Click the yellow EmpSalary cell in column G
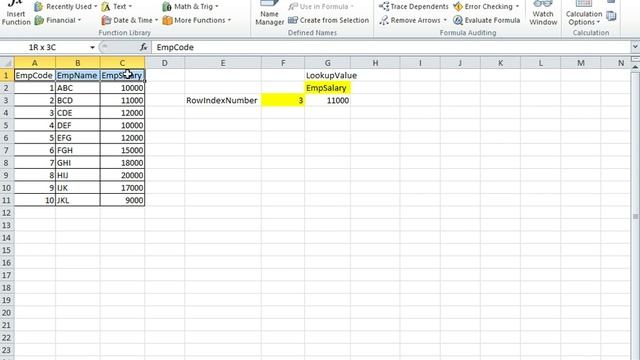The image size is (640, 360). pos(327,88)
